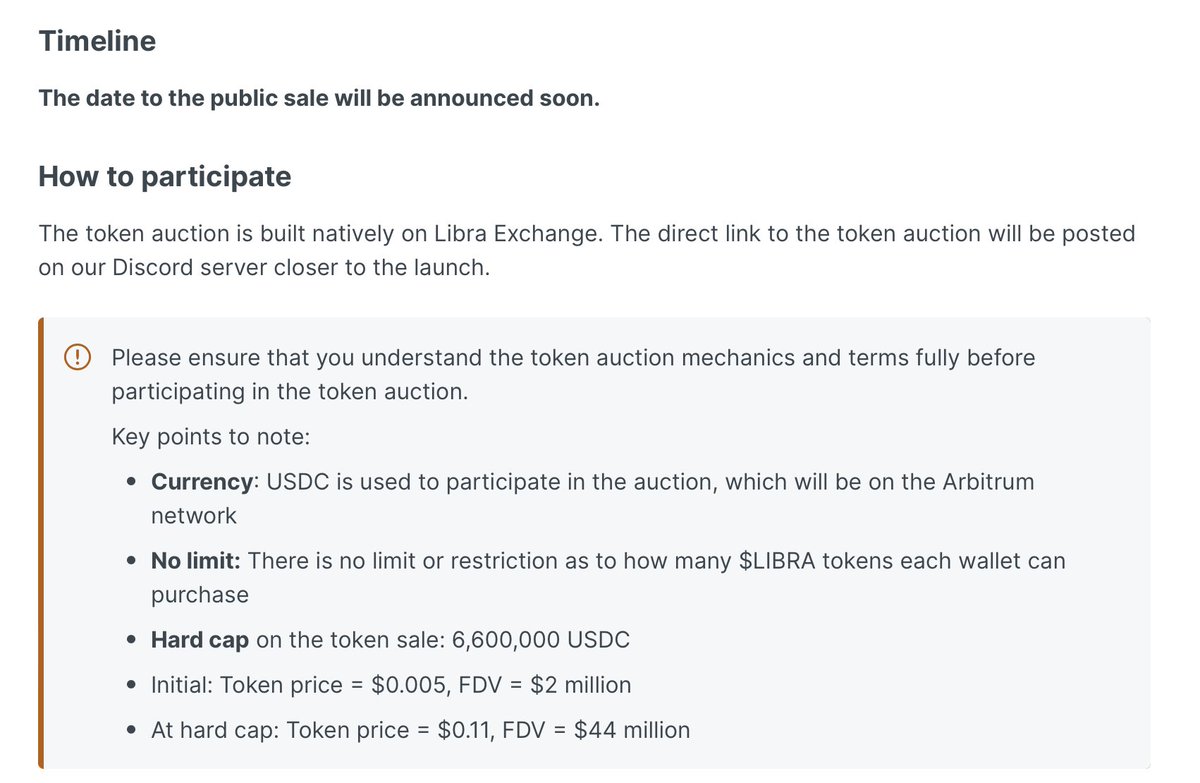The height and width of the screenshot is (783, 1200).
Task: Click the "Key points to note:" line
Action: (x=210, y=437)
